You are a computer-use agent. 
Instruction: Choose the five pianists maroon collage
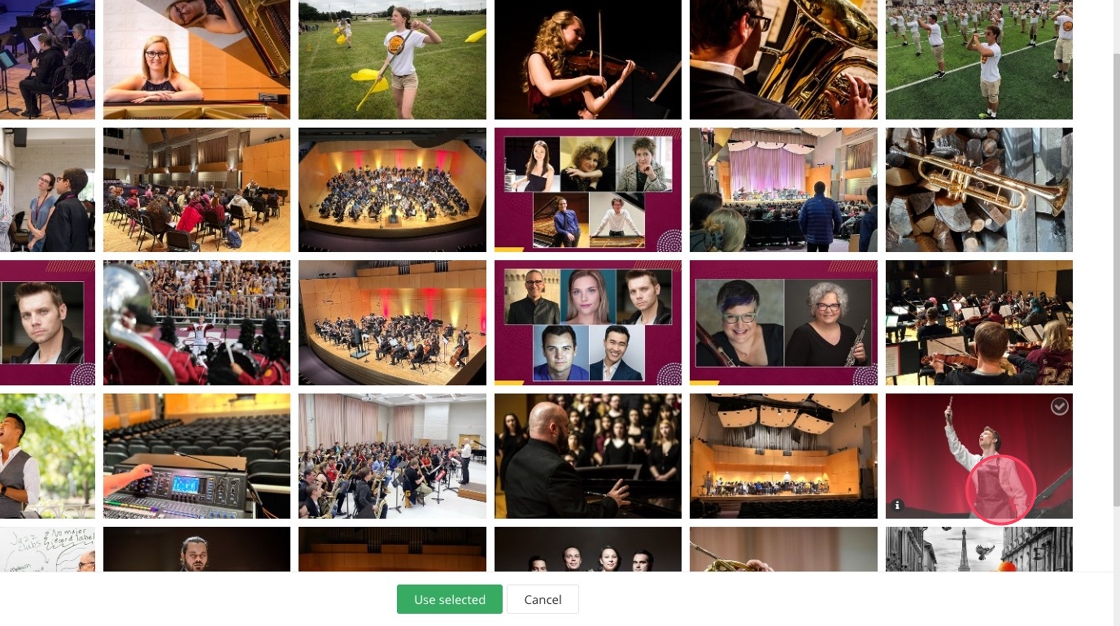pos(587,190)
